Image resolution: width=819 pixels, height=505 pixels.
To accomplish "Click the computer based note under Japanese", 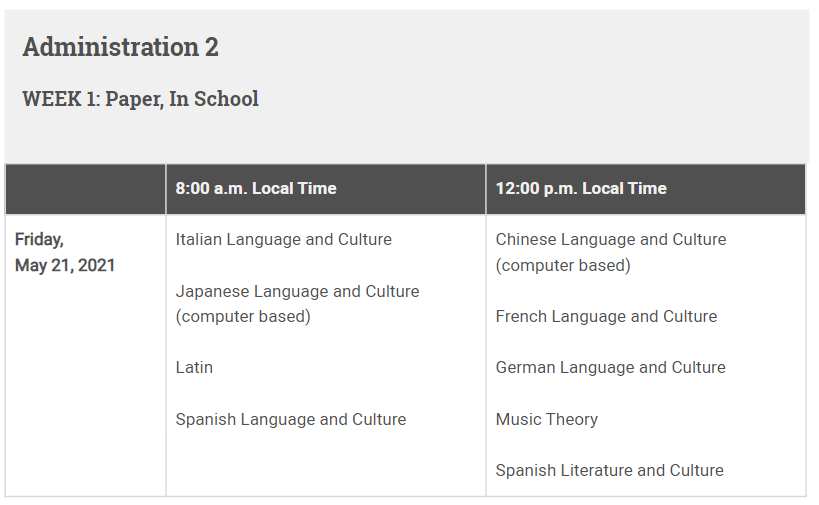I will (x=243, y=317).
